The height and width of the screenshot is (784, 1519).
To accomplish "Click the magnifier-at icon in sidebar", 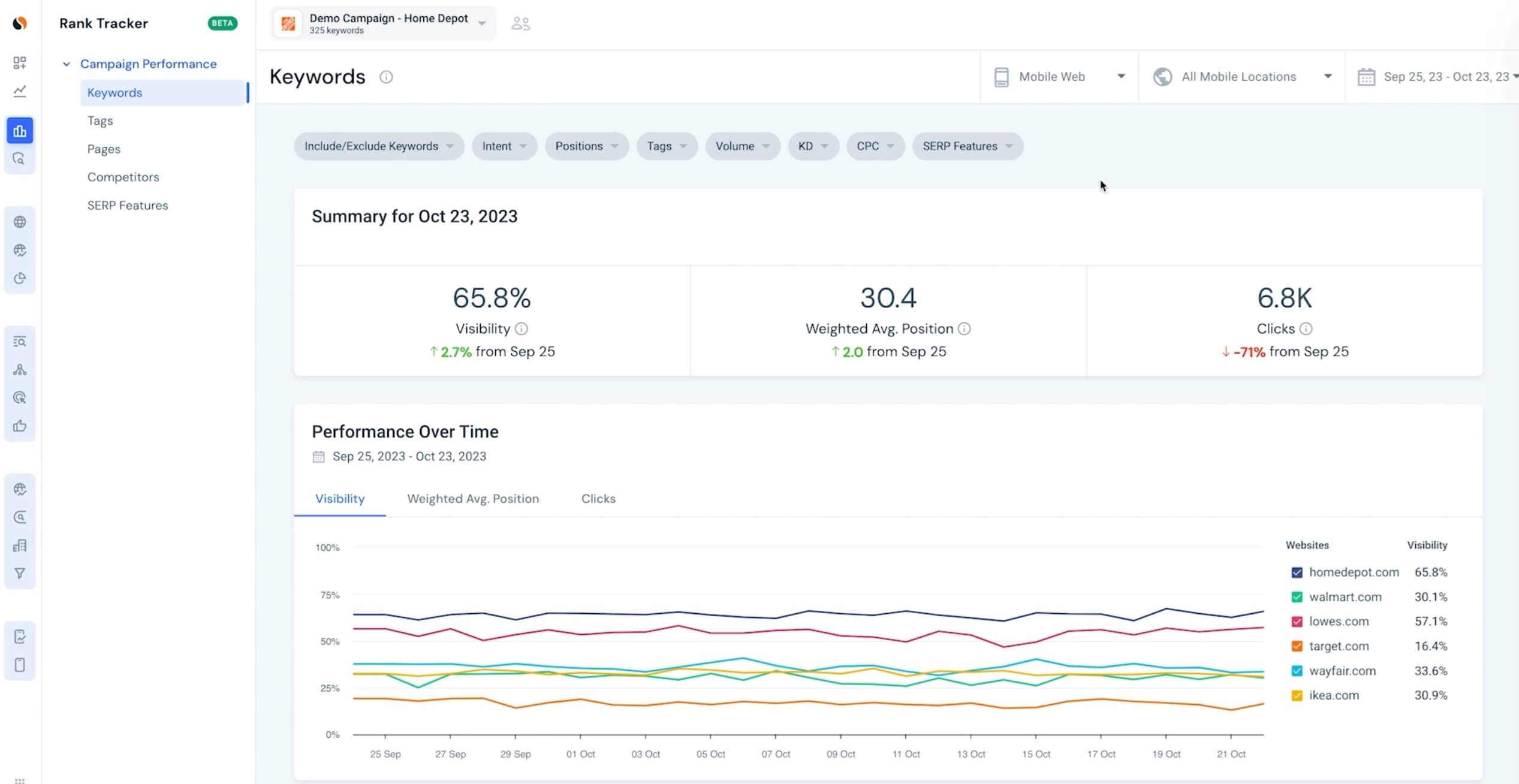I will pos(20,517).
